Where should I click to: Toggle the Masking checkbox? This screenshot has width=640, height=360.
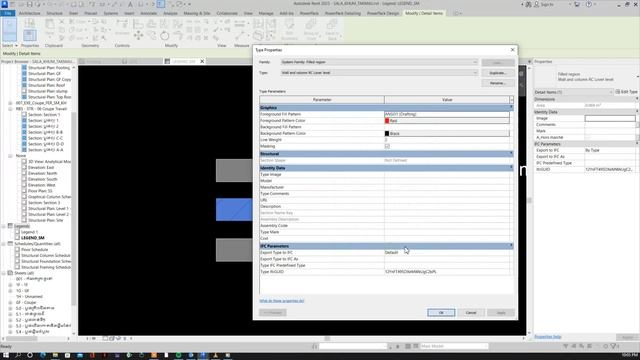click(x=387, y=146)
